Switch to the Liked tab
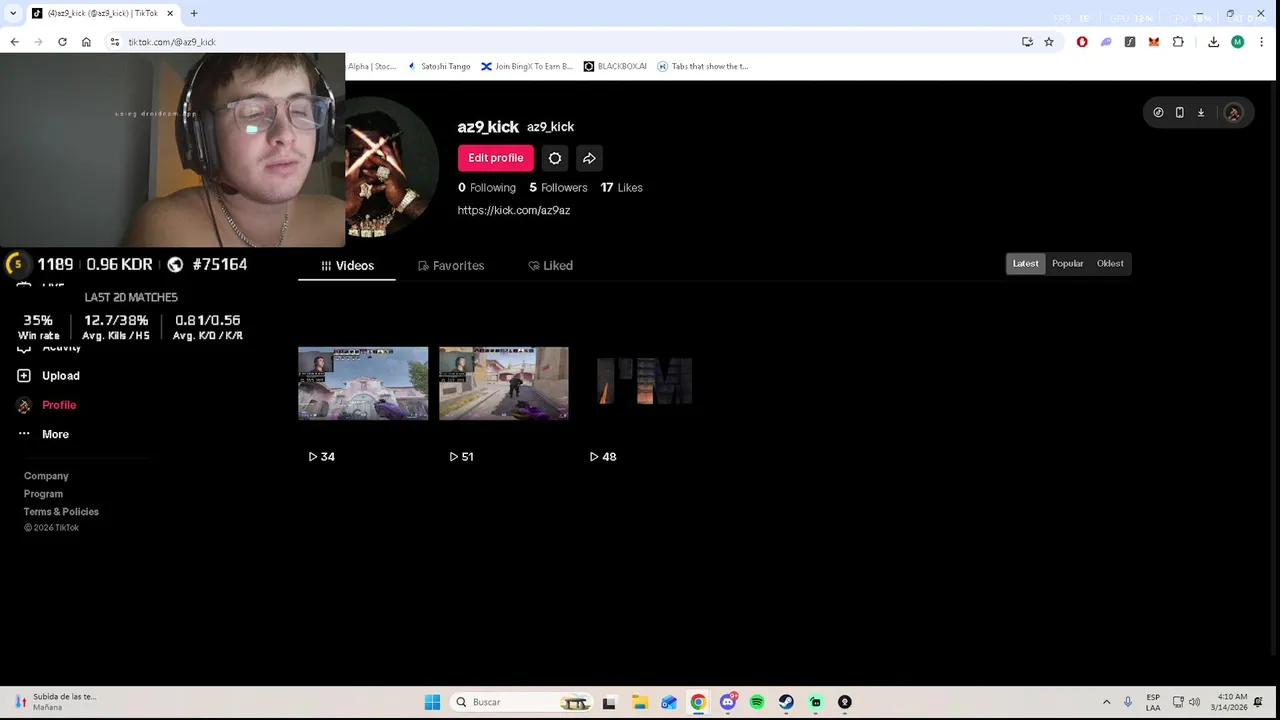1280x720 pixels. 550,265
